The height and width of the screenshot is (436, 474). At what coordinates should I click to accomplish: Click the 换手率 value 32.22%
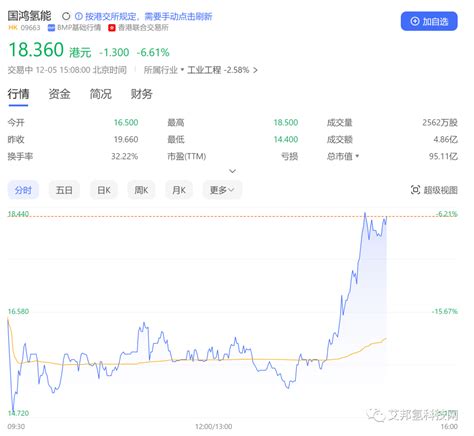tap(125, 156)
